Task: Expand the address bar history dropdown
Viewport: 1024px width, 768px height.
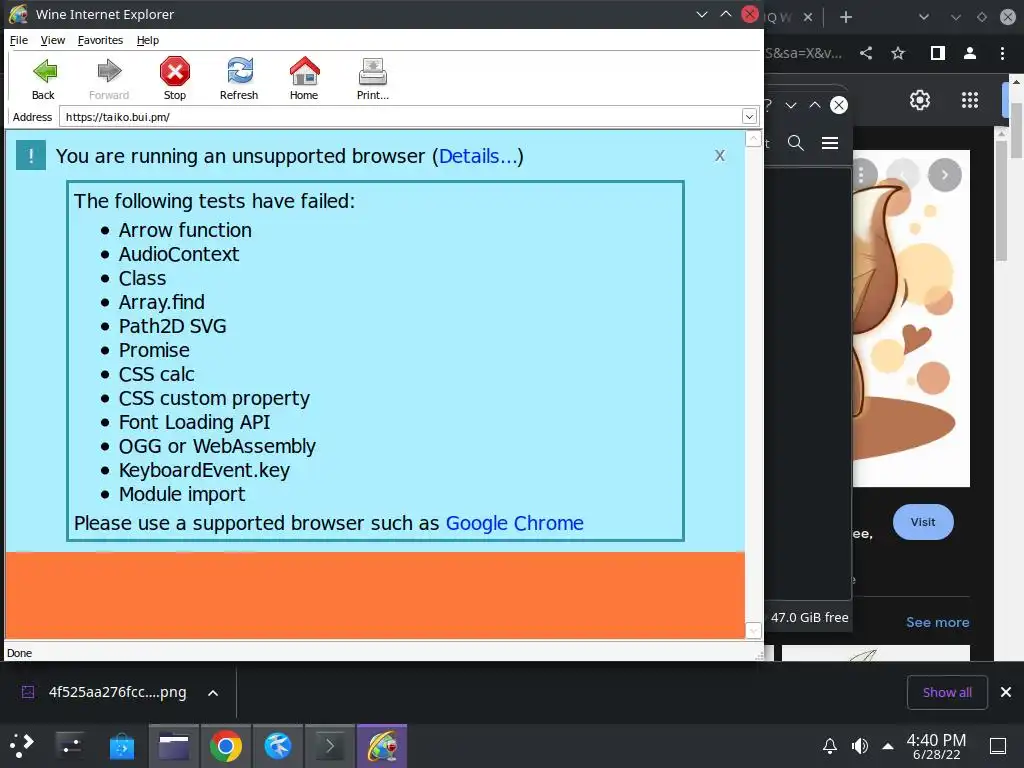Action: (749, 117)
